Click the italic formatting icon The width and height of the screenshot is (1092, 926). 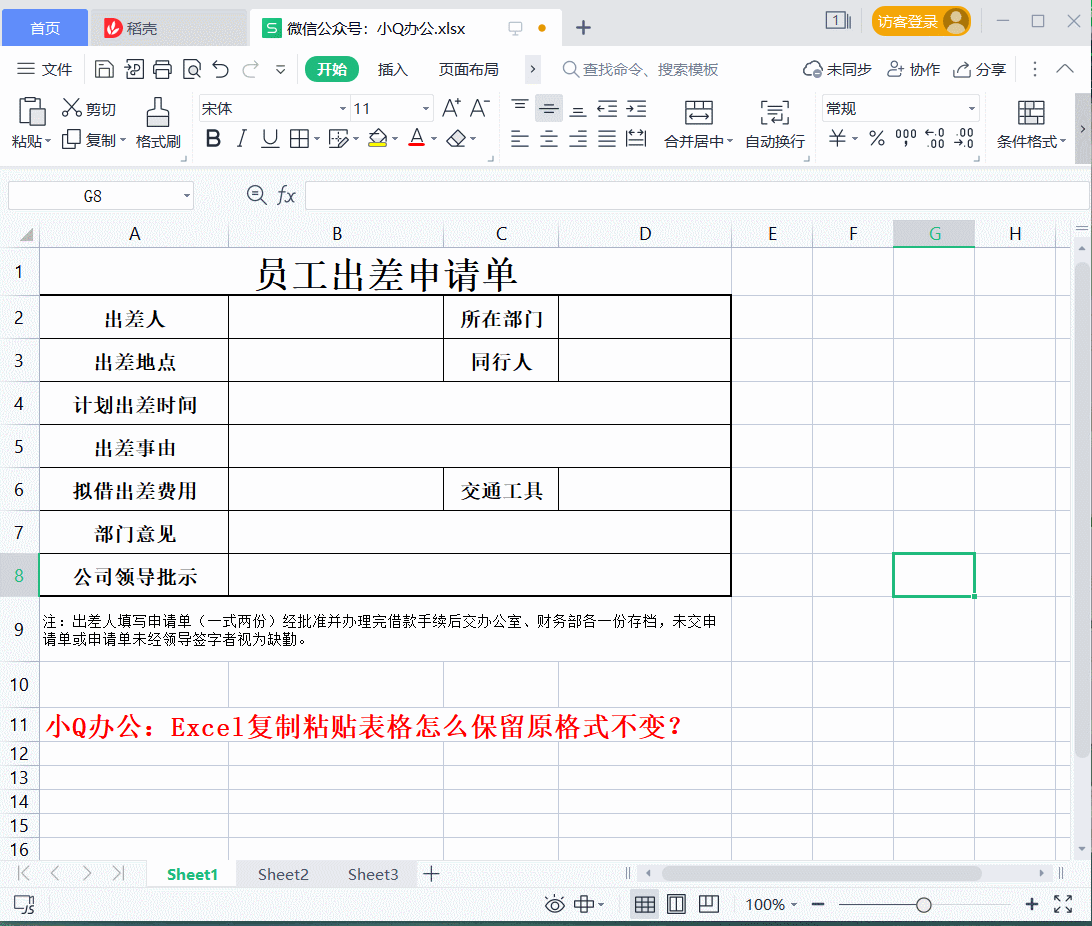click(x=240, y=139)
